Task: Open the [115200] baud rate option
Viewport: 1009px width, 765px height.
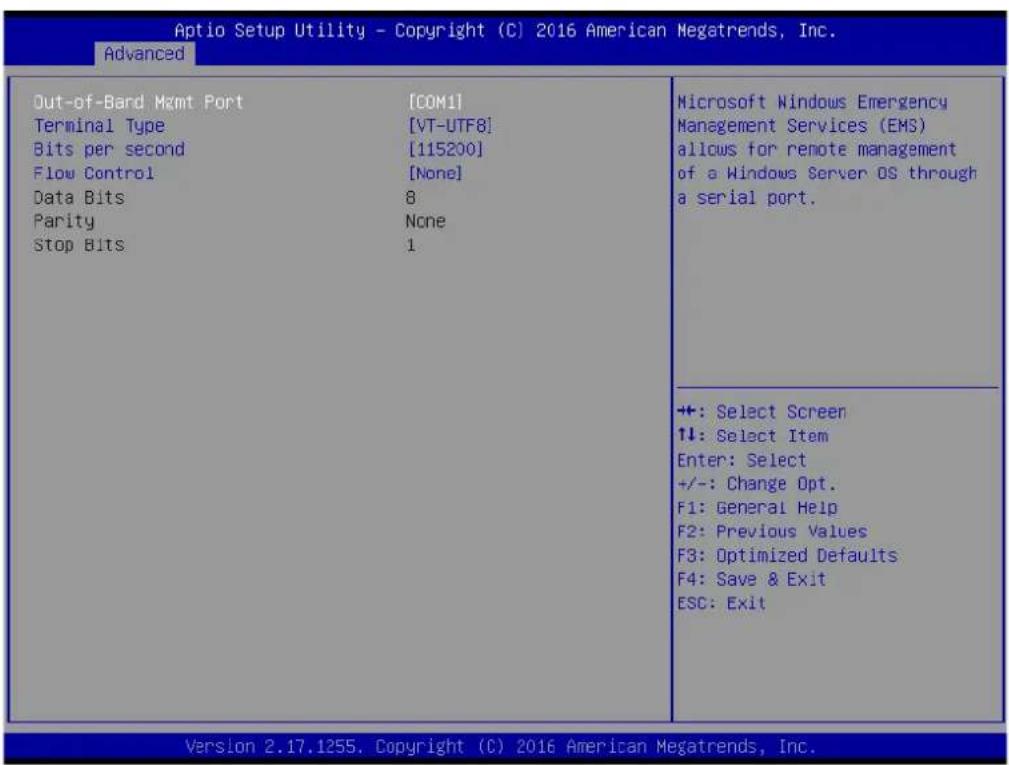Action: [445, 150]
